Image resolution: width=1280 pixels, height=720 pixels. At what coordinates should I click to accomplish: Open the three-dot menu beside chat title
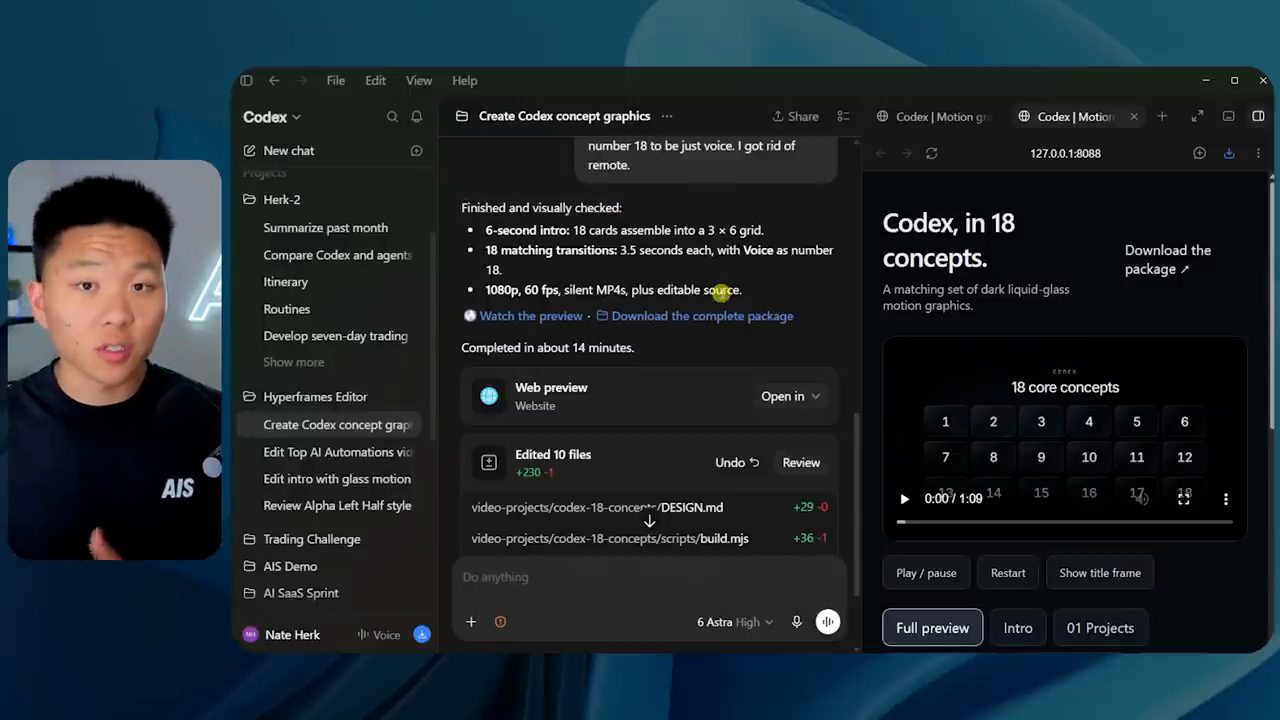point(667,116)
